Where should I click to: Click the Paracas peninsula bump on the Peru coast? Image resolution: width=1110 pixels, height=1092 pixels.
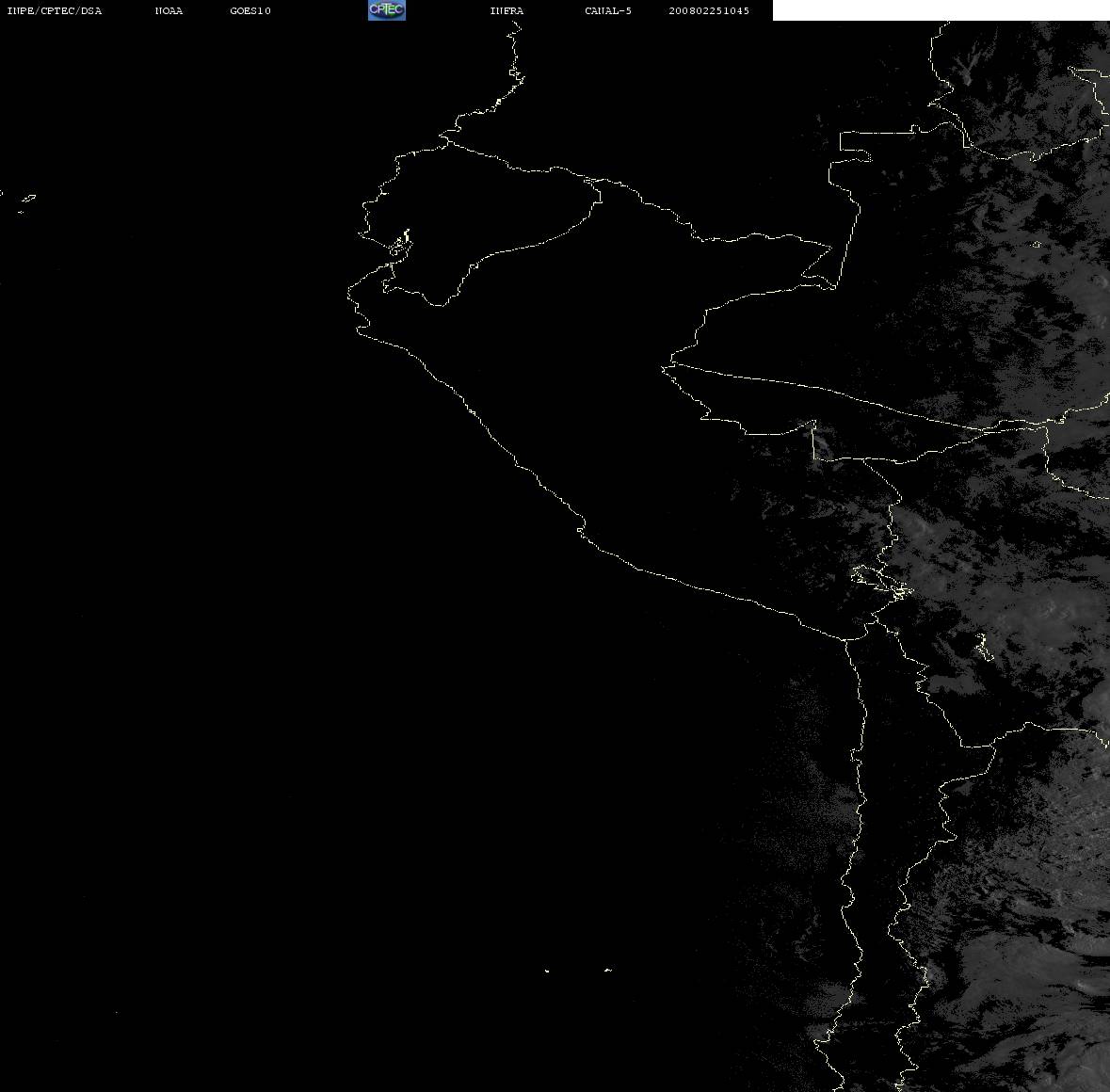click(x=581, y=528)
